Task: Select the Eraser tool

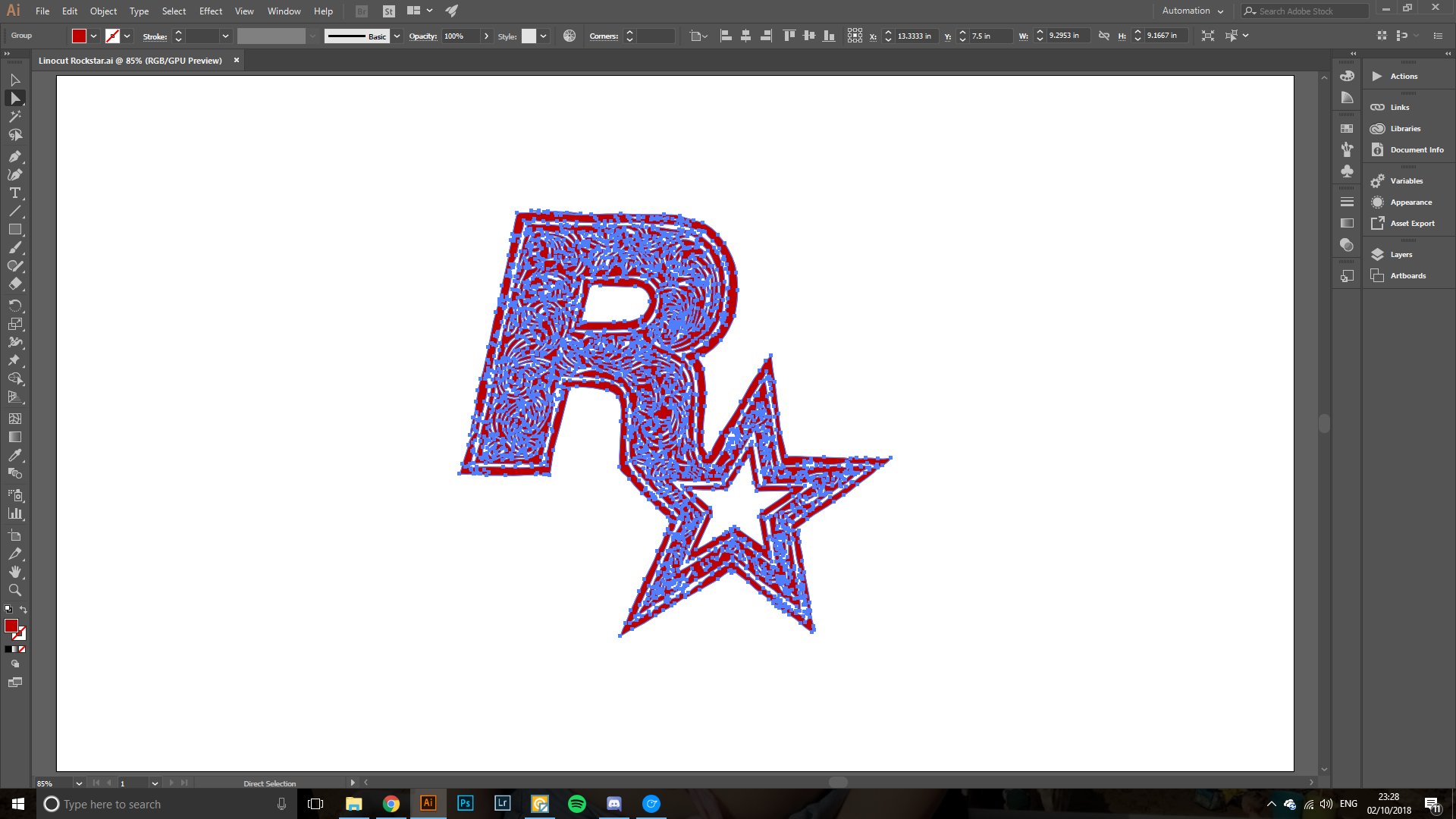Action: [x=14, y=284]
